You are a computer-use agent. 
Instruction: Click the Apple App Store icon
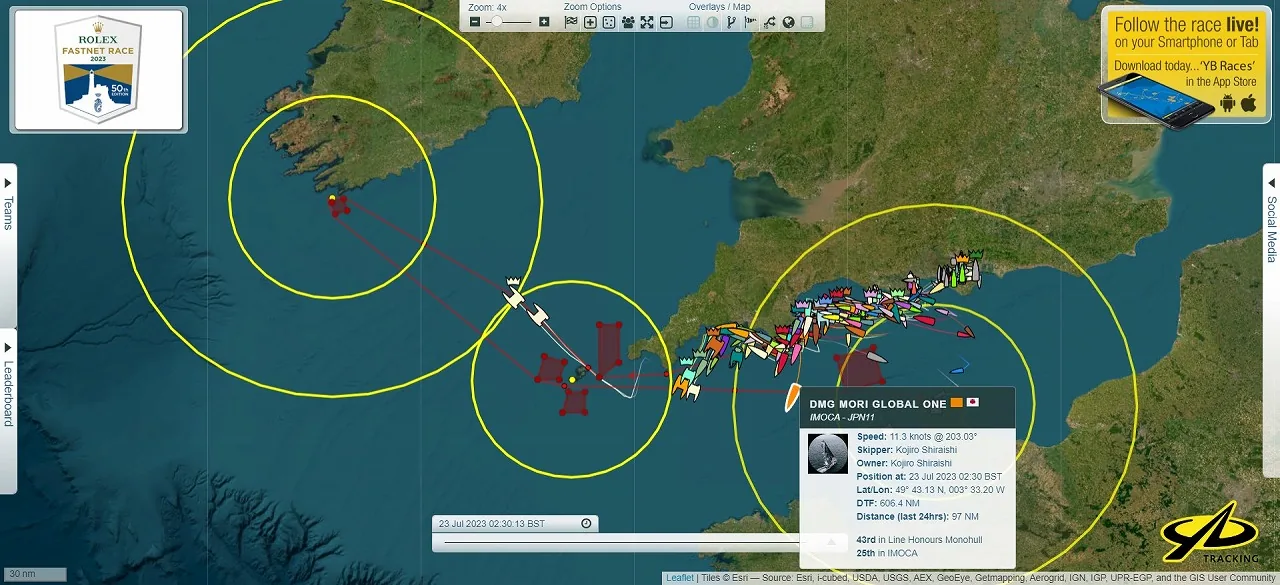pos(1248,103)
